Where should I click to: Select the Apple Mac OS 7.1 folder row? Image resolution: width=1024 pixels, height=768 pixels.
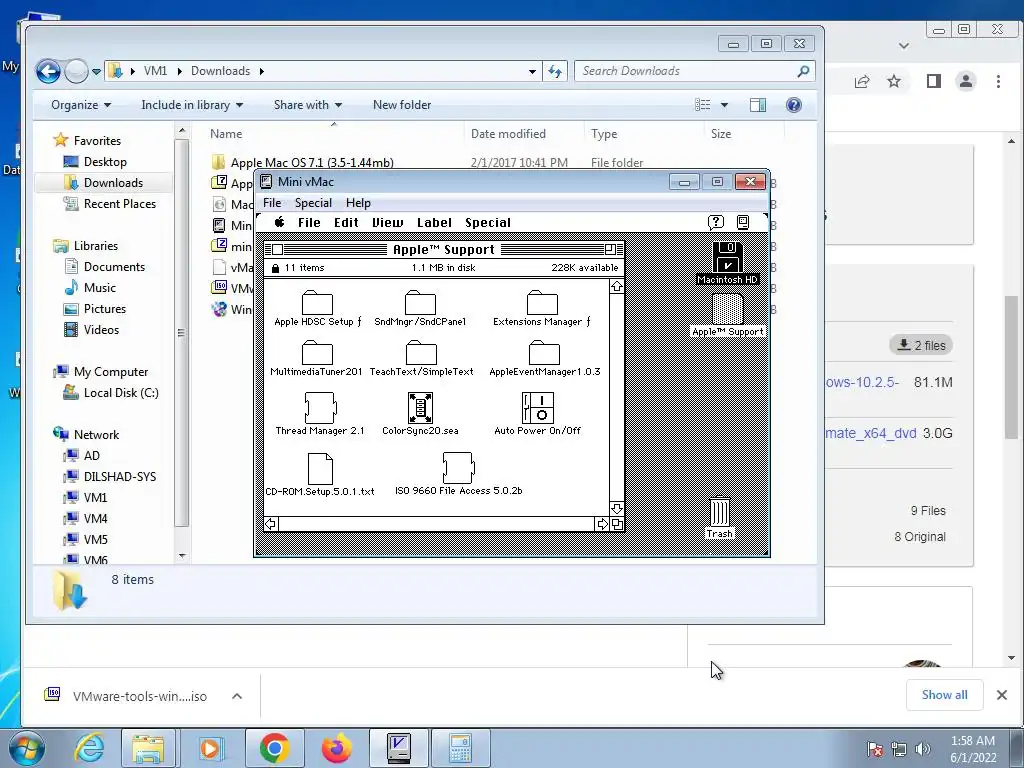496,163
